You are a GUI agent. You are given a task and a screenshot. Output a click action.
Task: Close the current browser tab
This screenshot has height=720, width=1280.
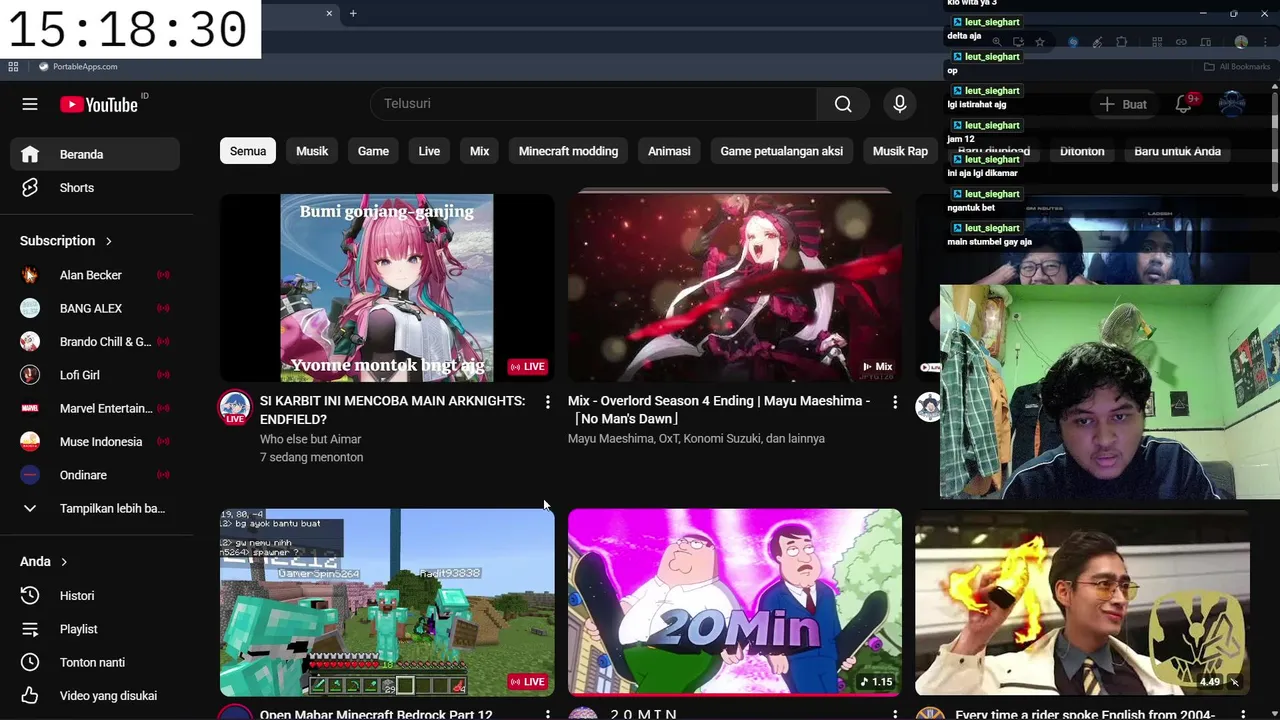pos(329,13)
